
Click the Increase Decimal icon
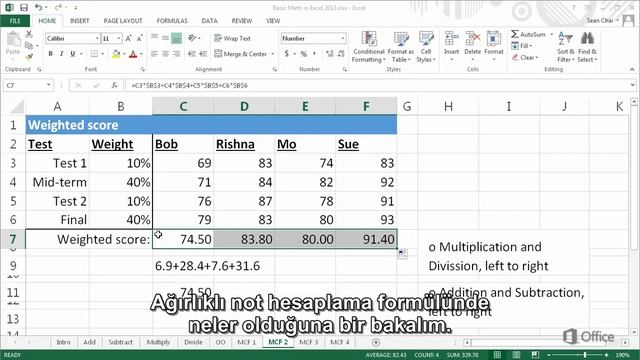[330, 54]
